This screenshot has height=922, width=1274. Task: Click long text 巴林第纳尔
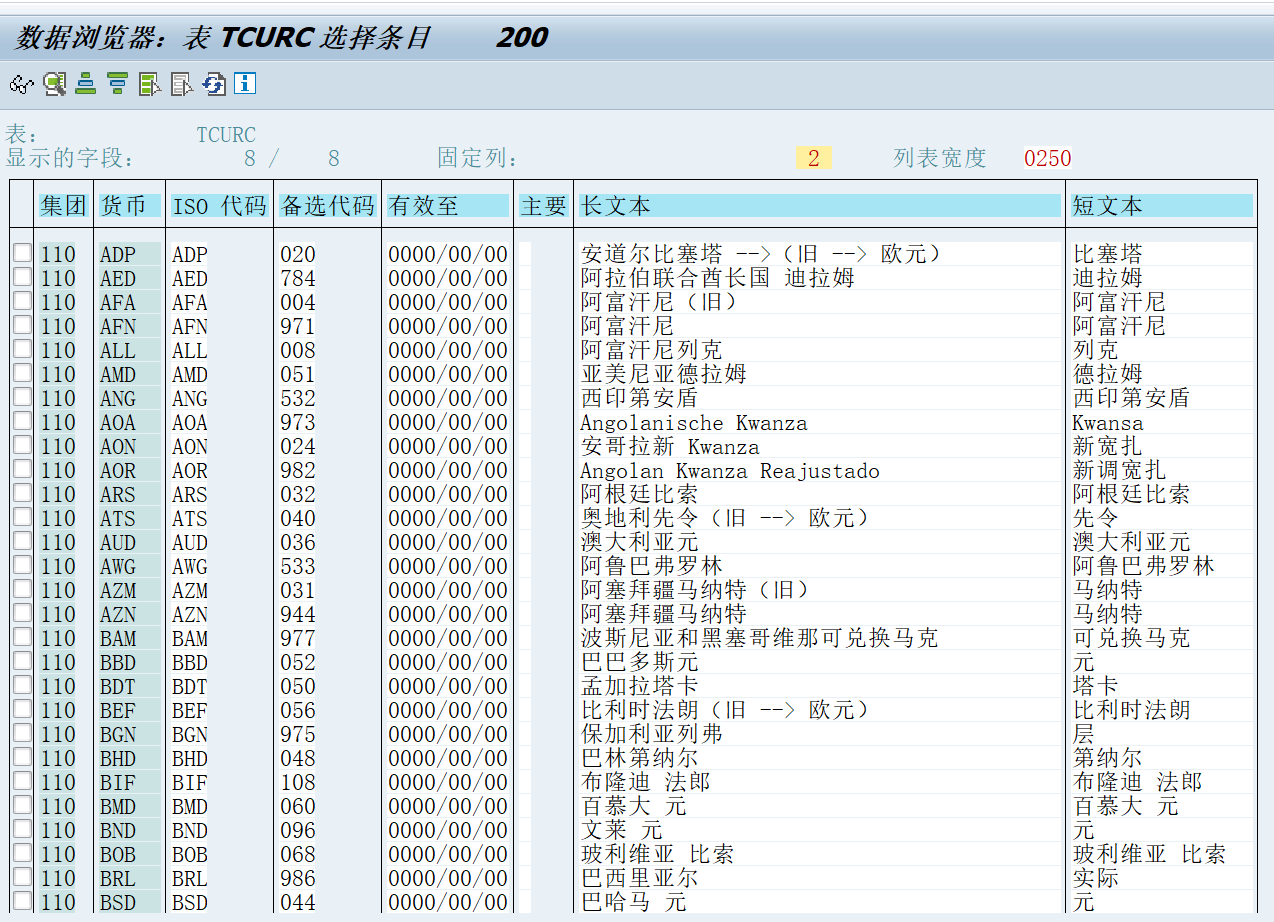pos(640,758)
